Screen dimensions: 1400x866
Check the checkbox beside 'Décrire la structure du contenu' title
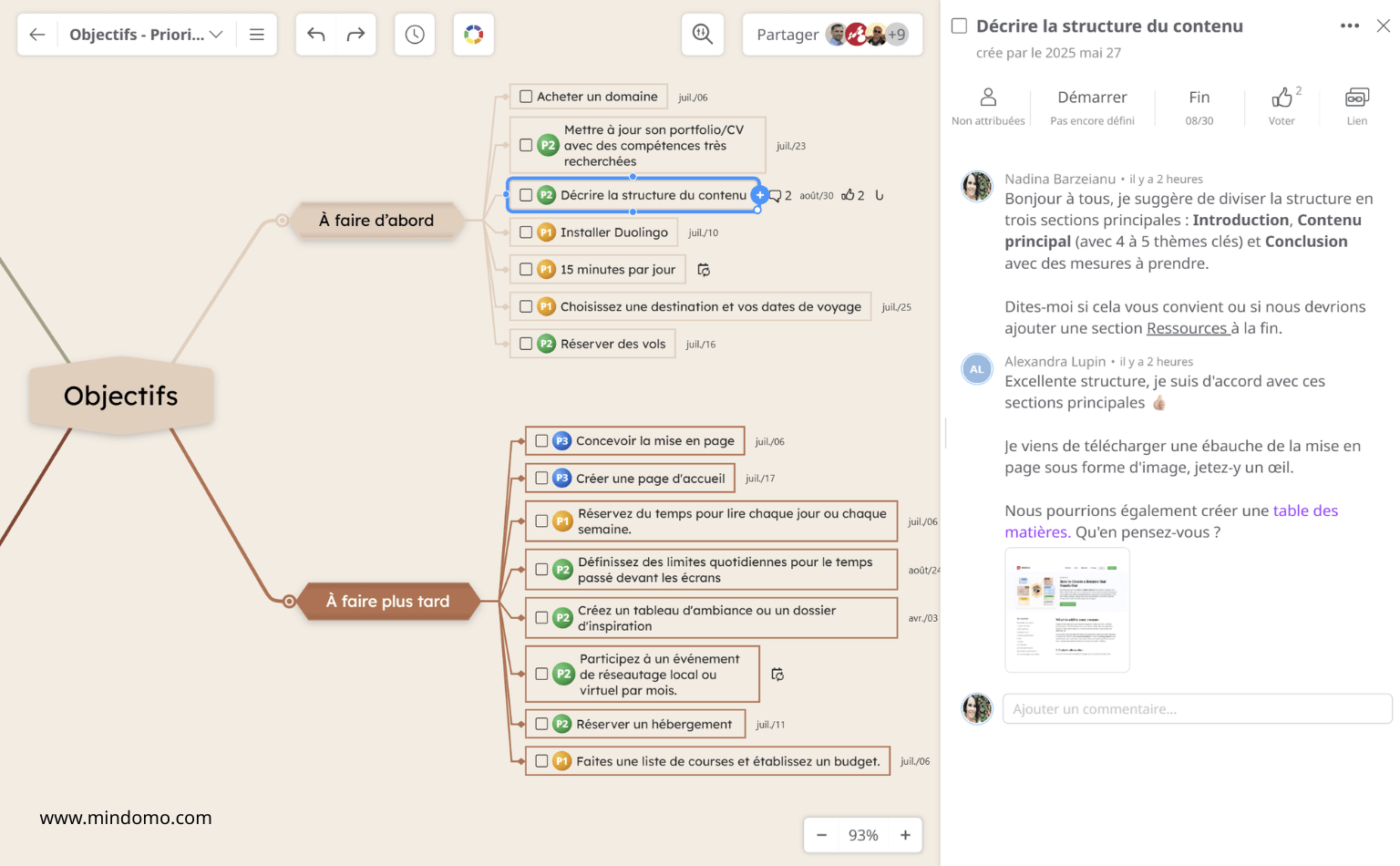coord(957,26)
